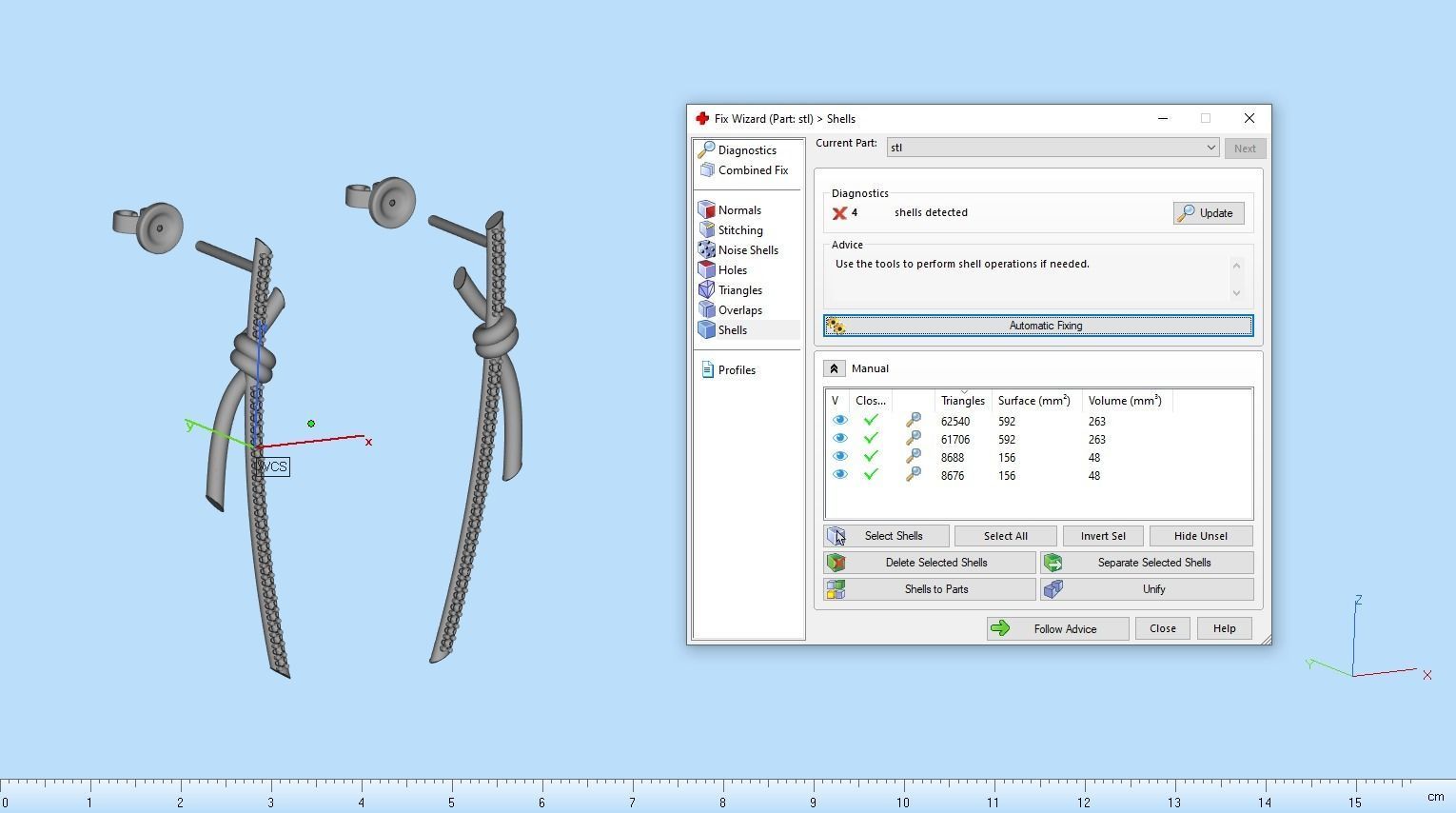This screenshot has width=1456, height=813.
Task: Go to the Stitching fix step
Action: [731, 230]
